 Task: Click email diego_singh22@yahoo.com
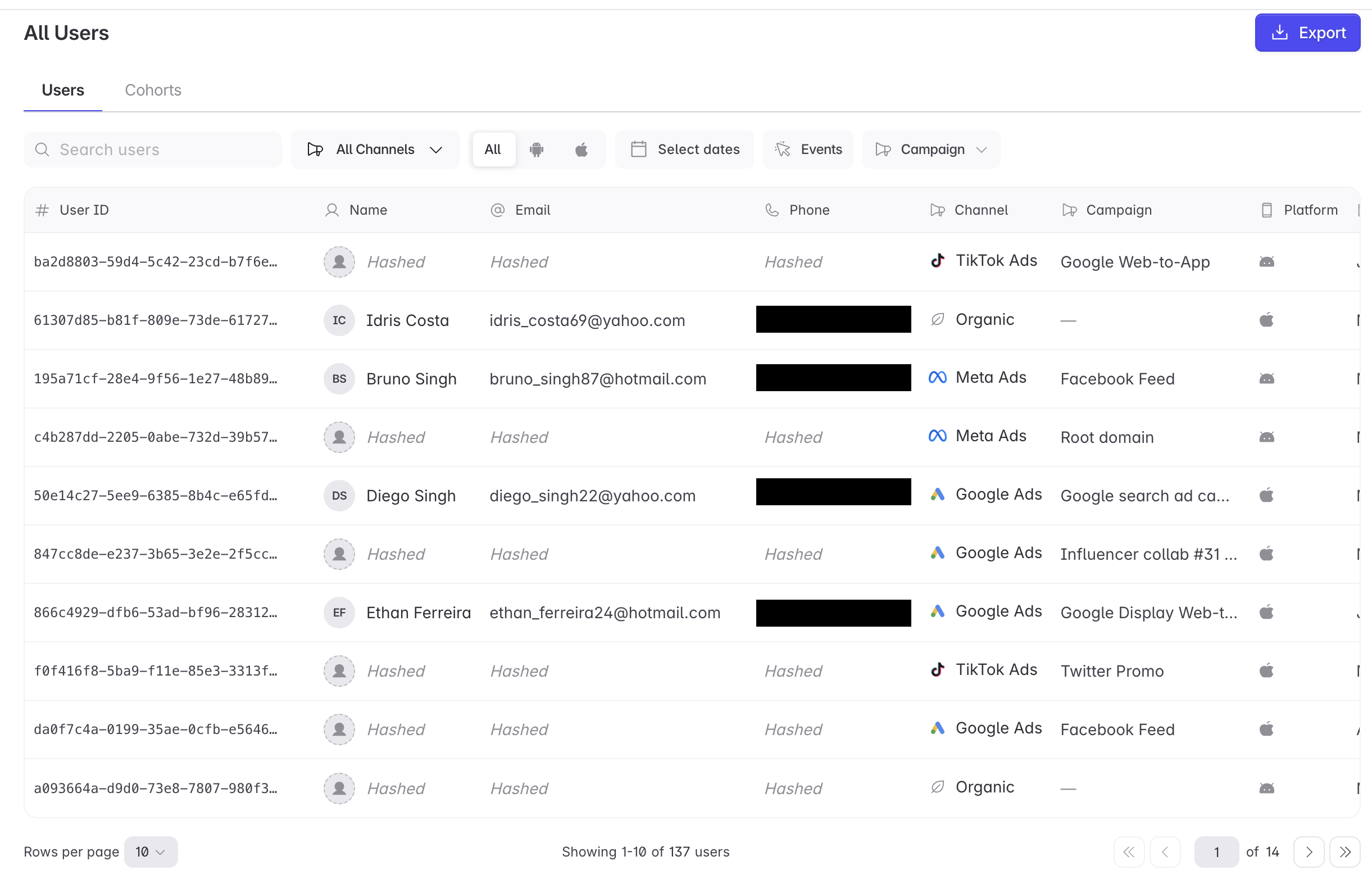pos(592,496)
